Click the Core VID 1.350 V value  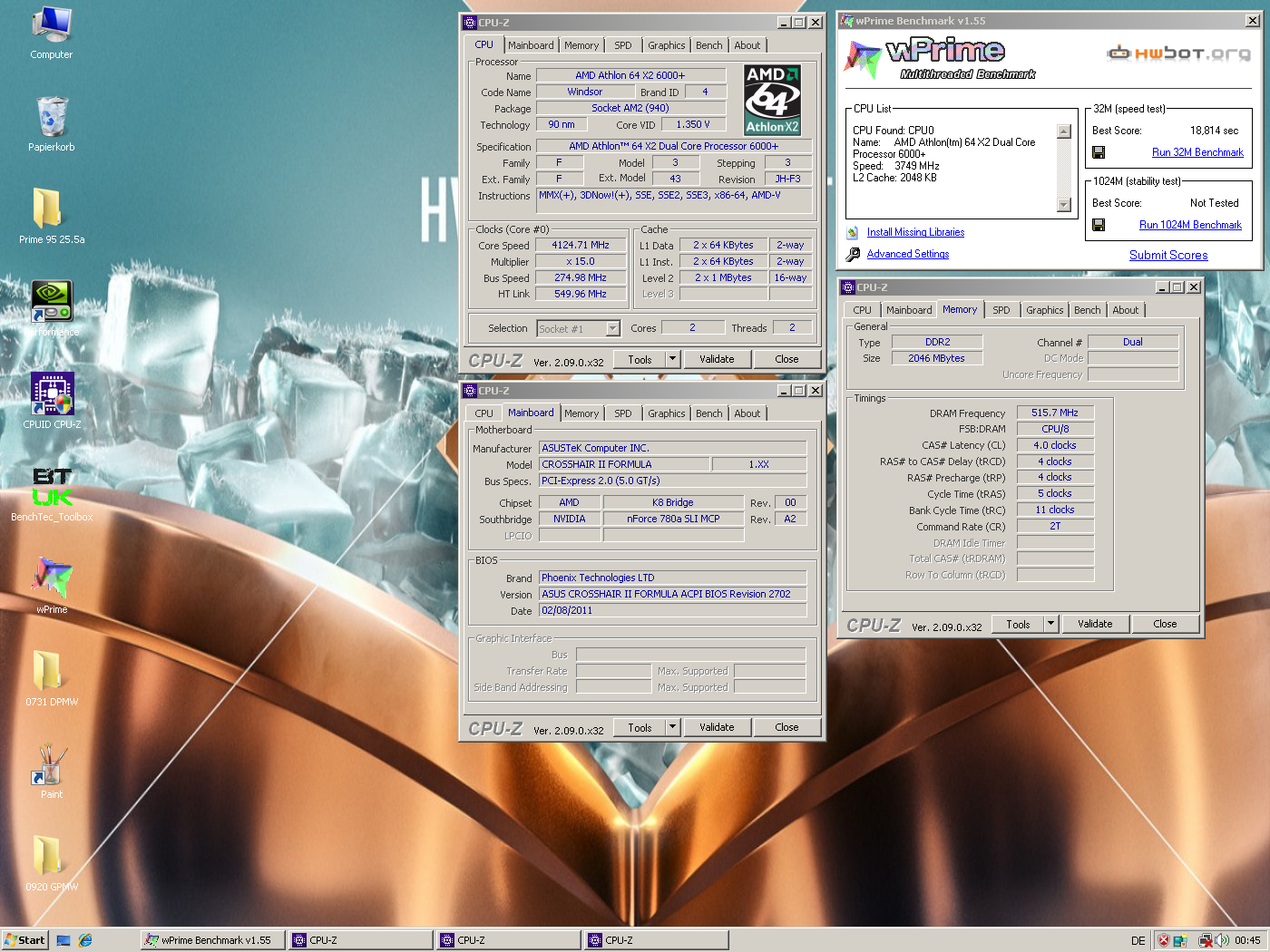tap(693, 125)
